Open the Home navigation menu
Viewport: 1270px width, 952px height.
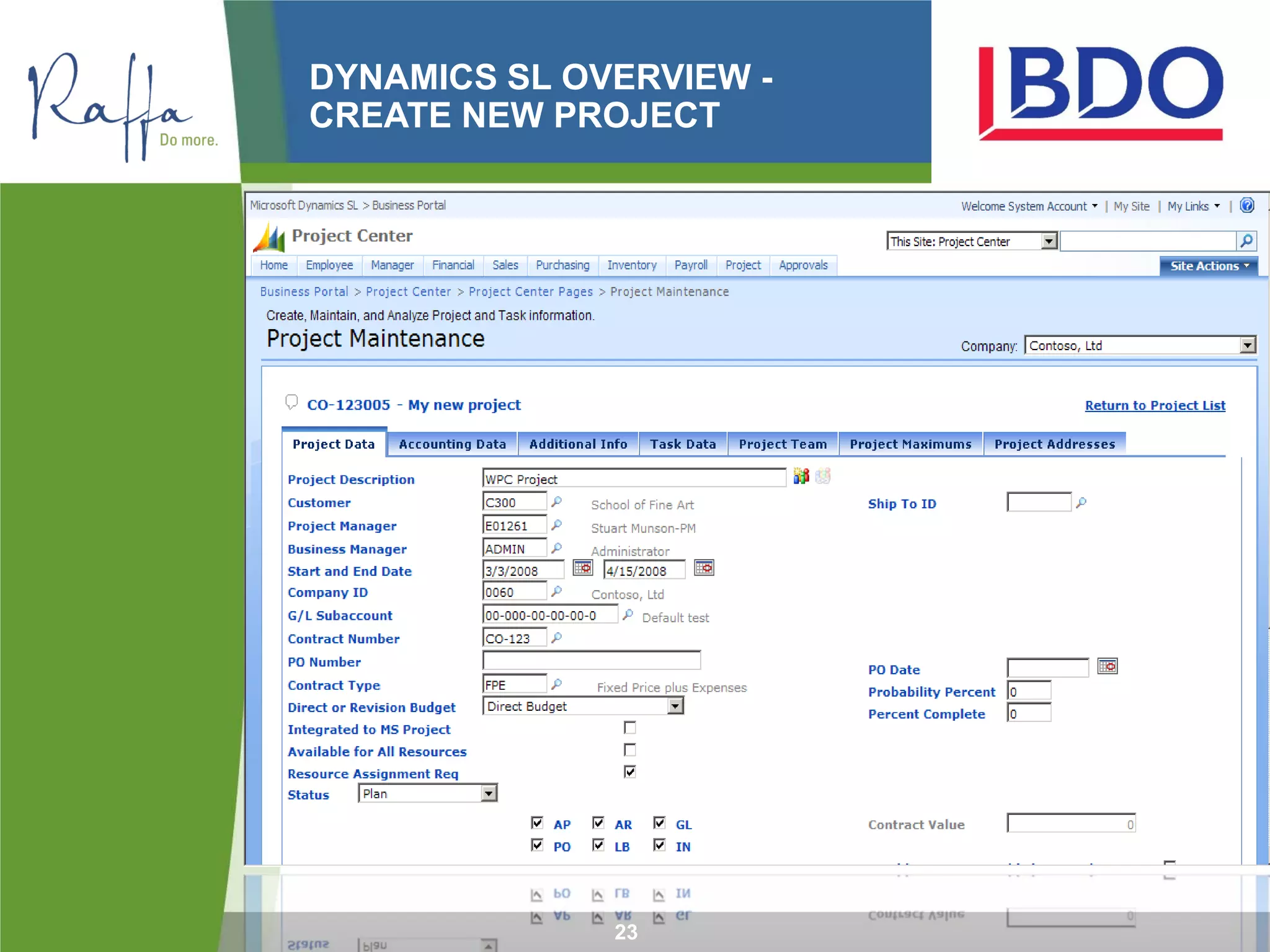274,265
